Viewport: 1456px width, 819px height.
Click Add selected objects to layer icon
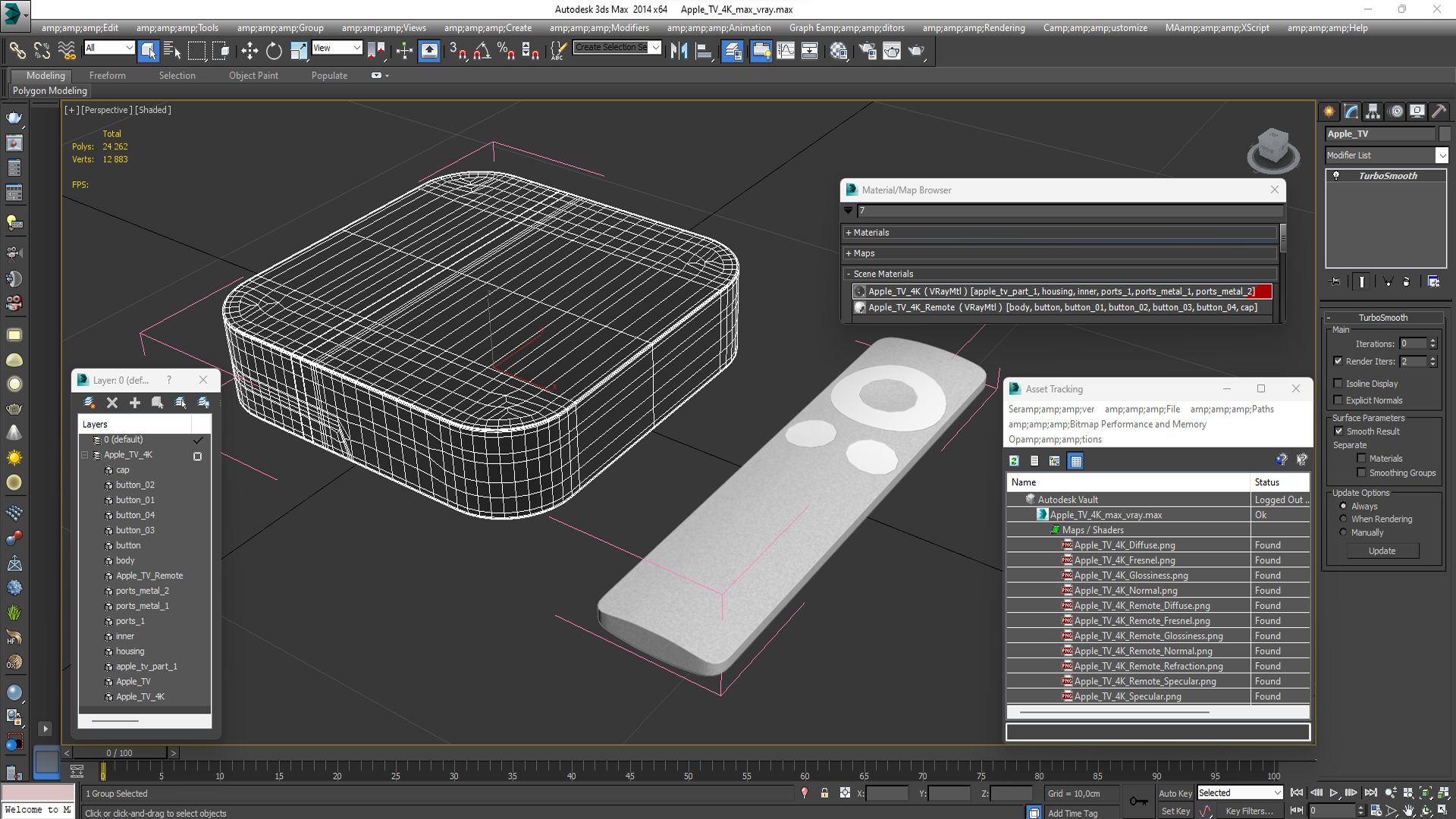pos(135,403)
